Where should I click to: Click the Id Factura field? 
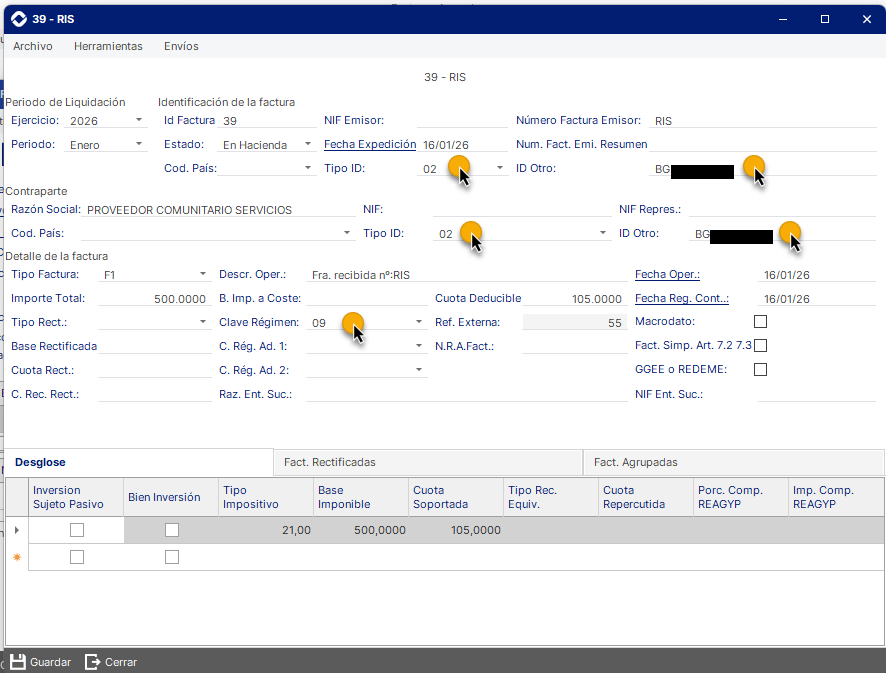(x=267, y=121)
